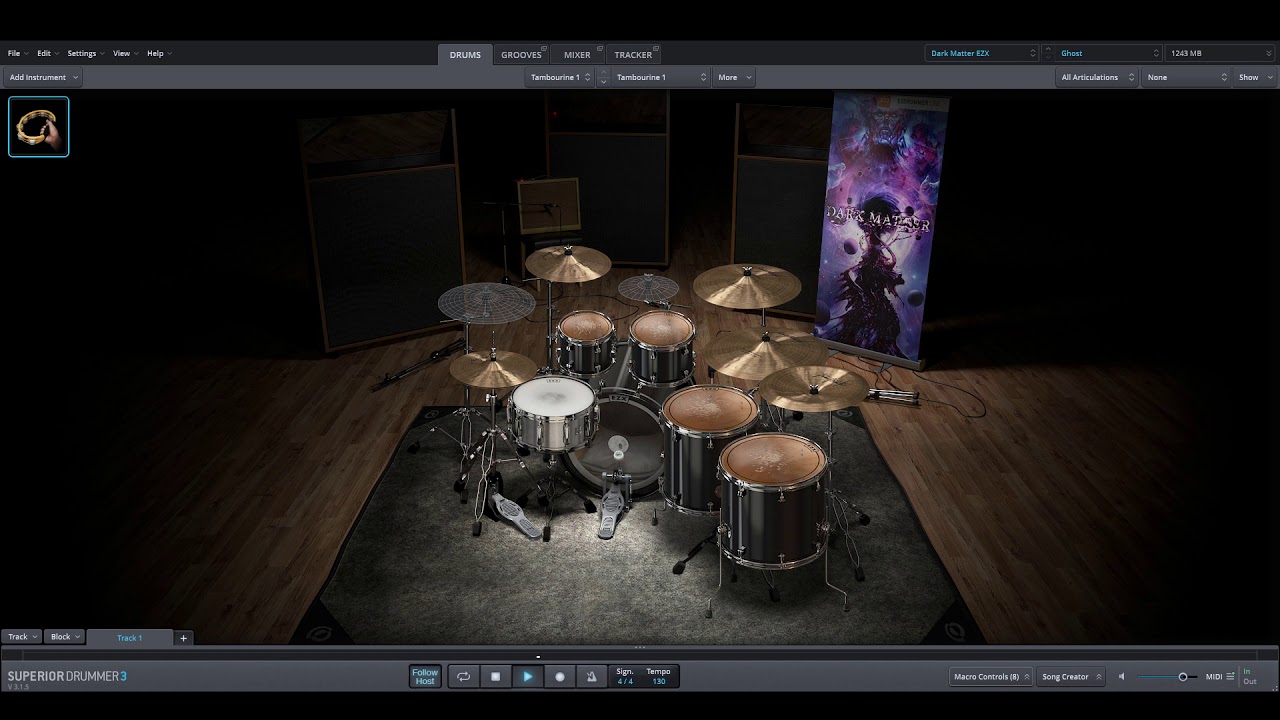Click the stop button in transport
The width and height of the screenshot is (1280, 720).
(x=495, y=677)
